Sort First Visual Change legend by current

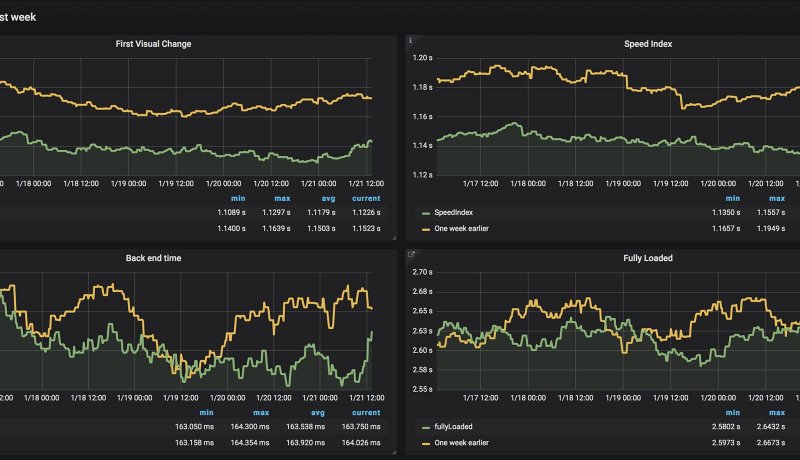point(366,198)
